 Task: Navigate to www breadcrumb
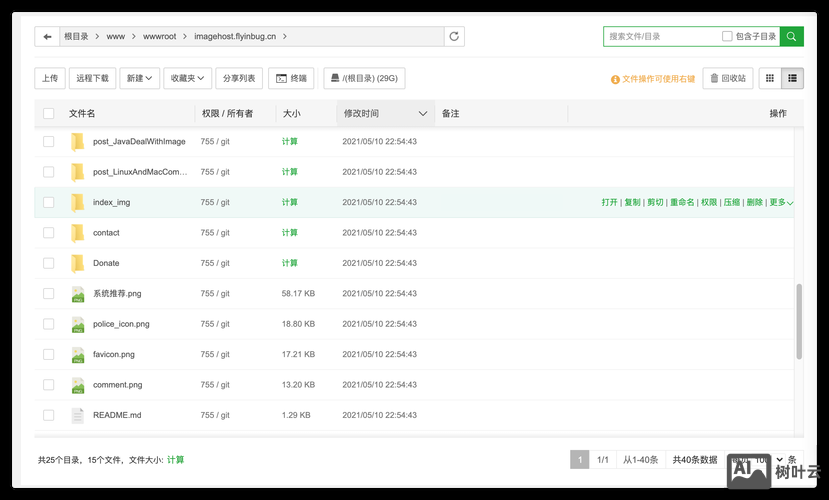tap(116, 36)
